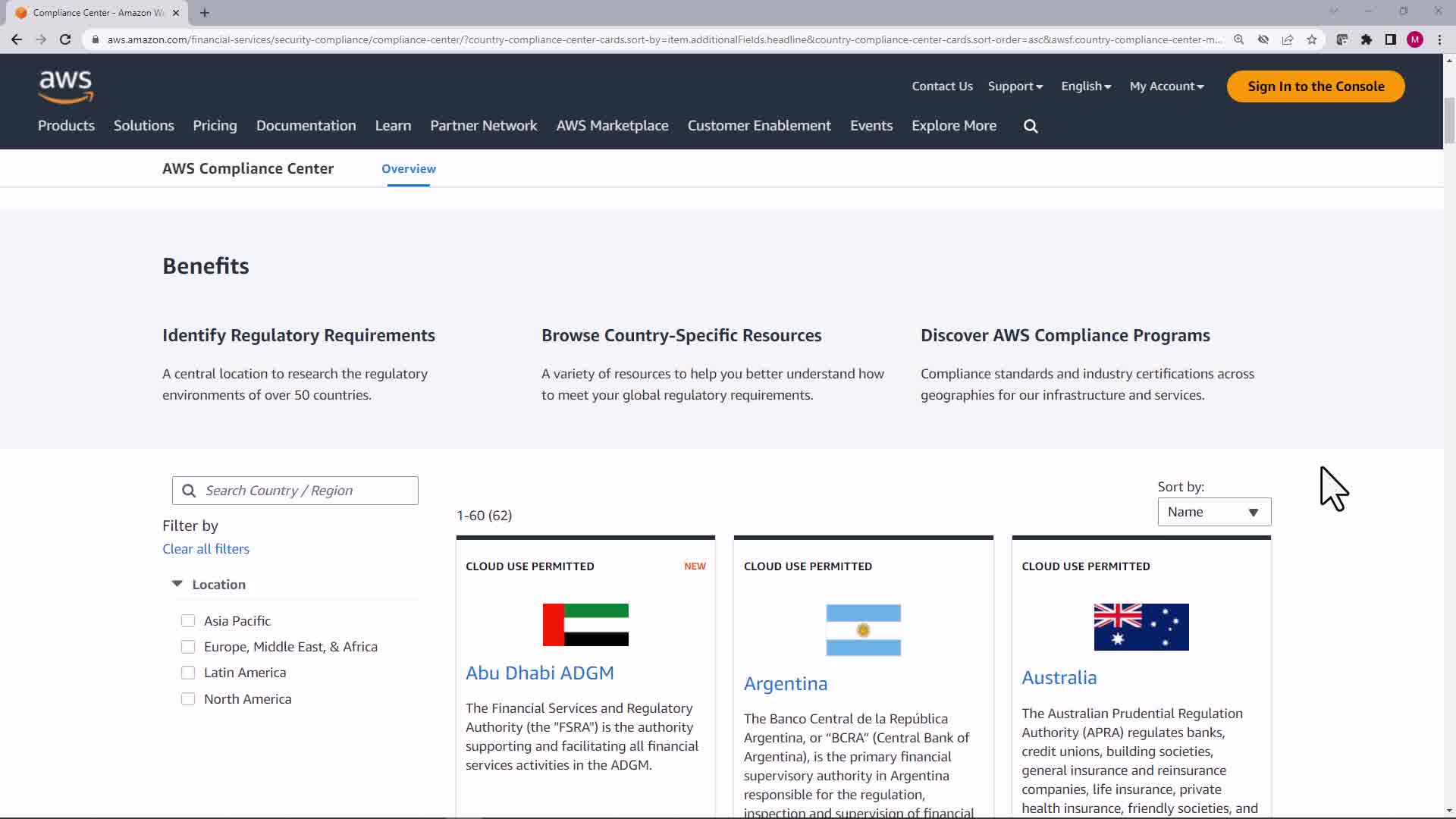
Task: Click the Chrome profile avatar icon
Action: (1415, 39)
